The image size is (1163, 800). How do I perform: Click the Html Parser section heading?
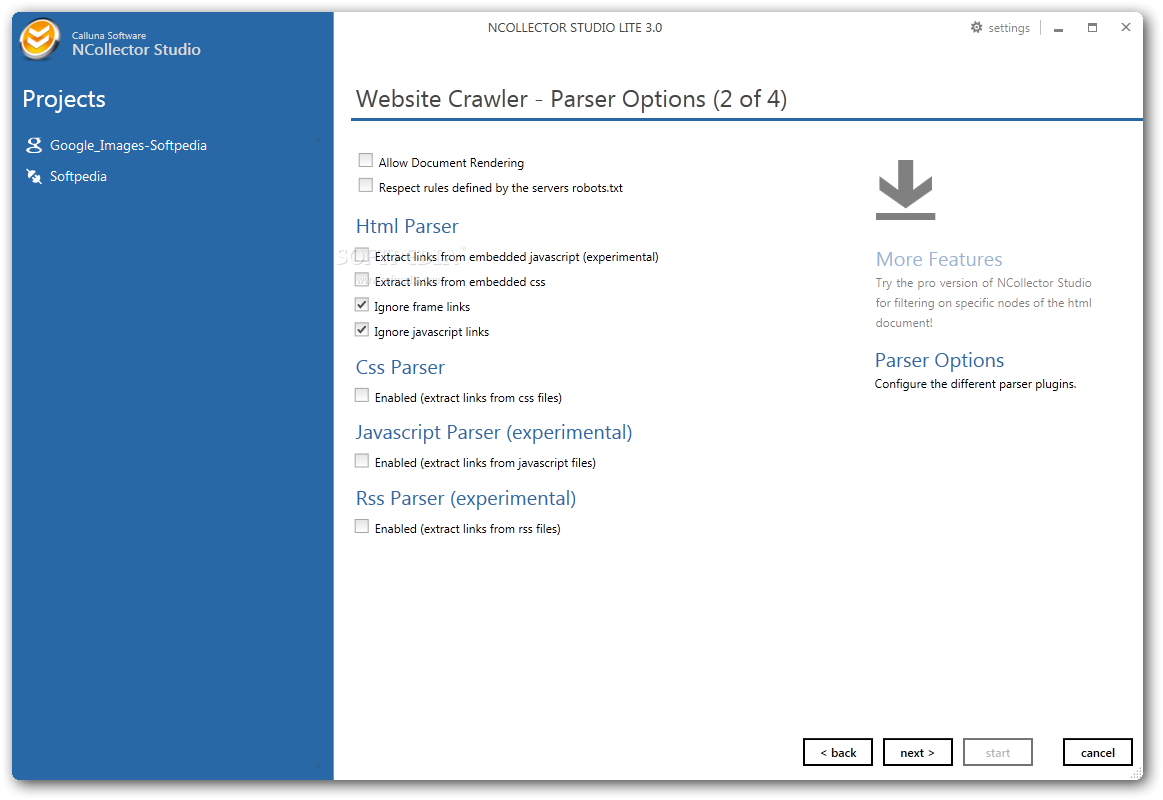407,226
